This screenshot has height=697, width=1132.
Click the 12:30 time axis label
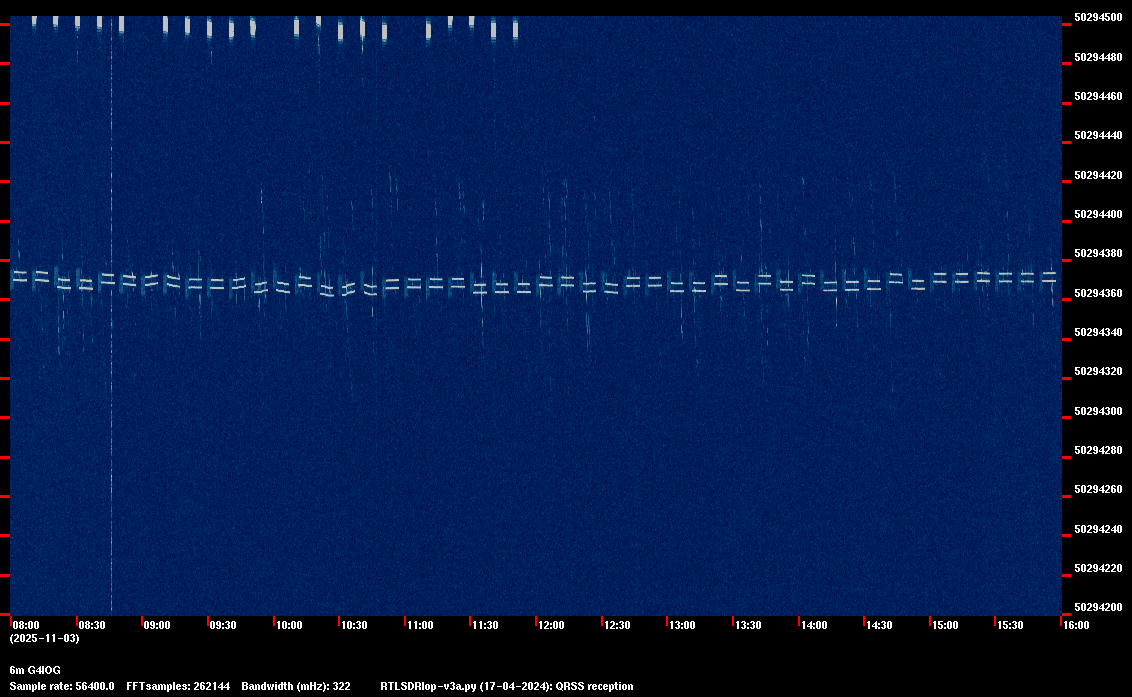617,625
